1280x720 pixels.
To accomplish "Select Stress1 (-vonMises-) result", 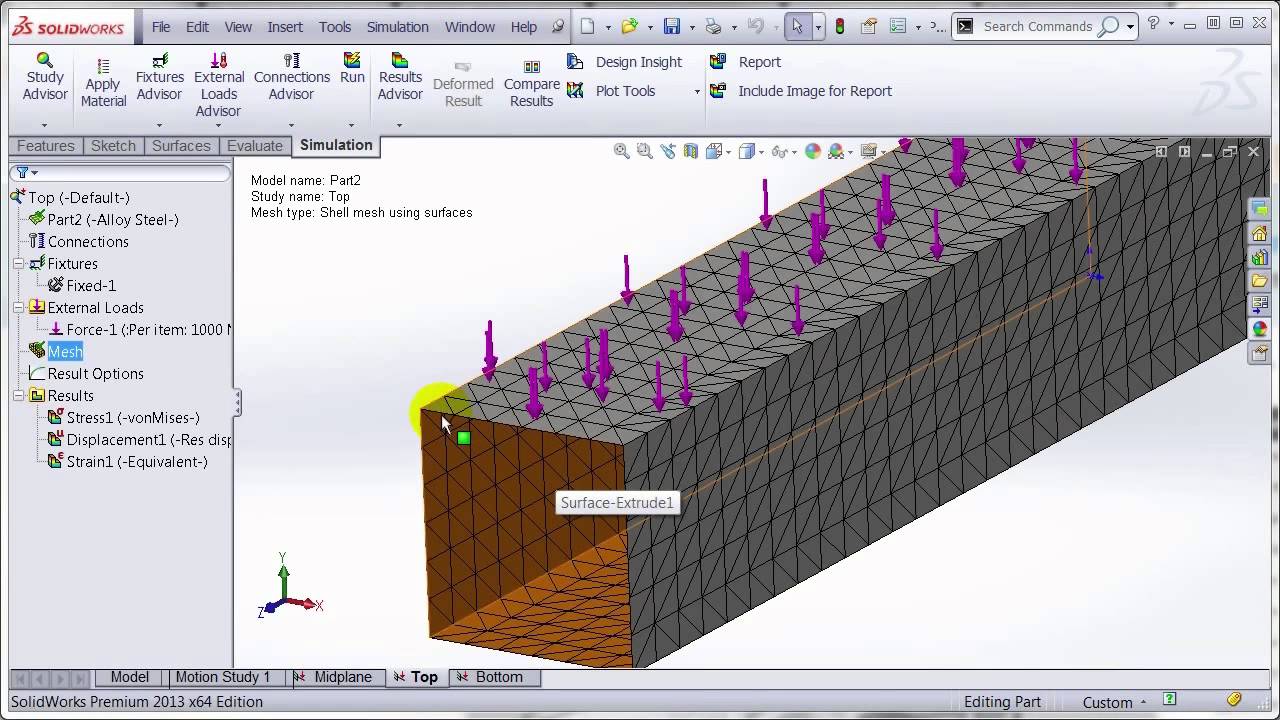I will (124, 418).
